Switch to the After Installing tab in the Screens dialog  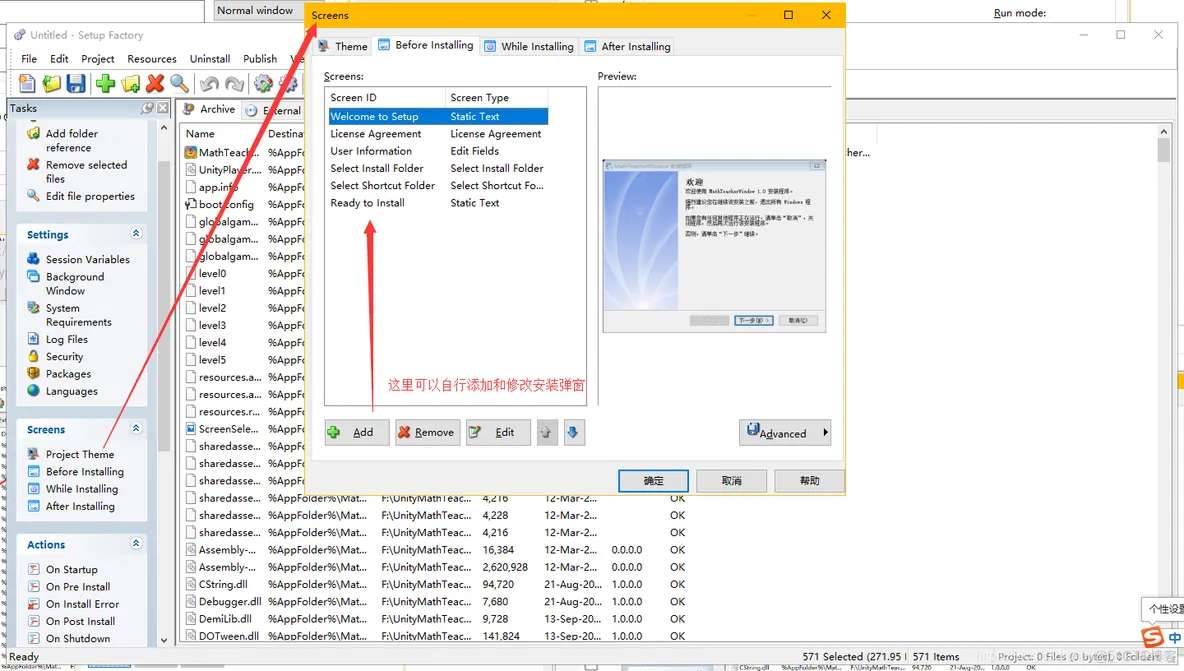(627, 46)
